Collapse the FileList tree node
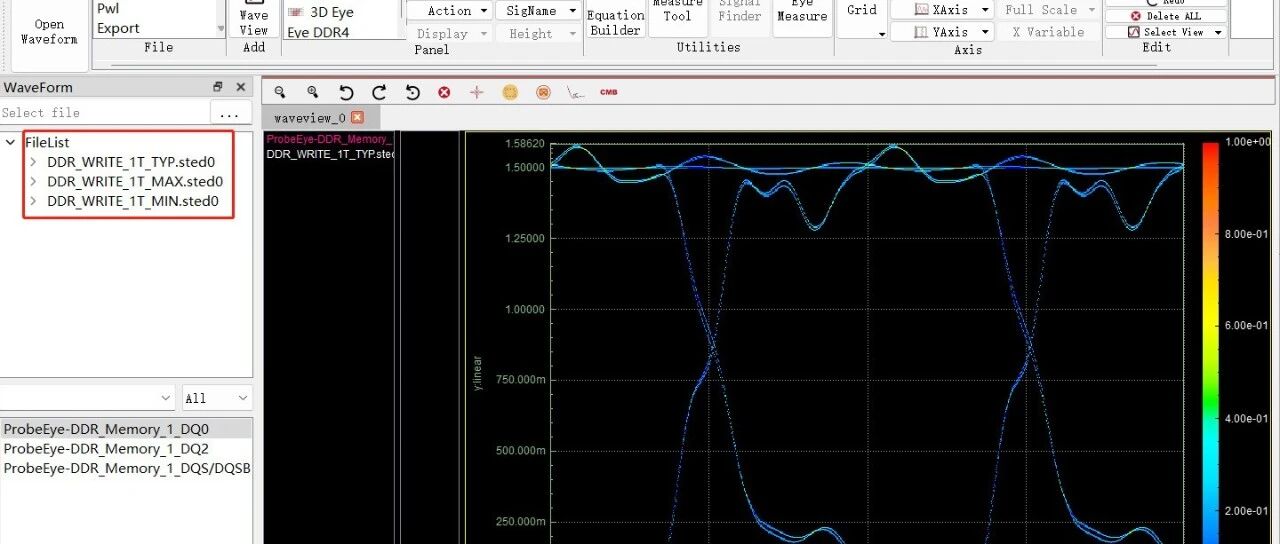 click(x=10, y=142)
